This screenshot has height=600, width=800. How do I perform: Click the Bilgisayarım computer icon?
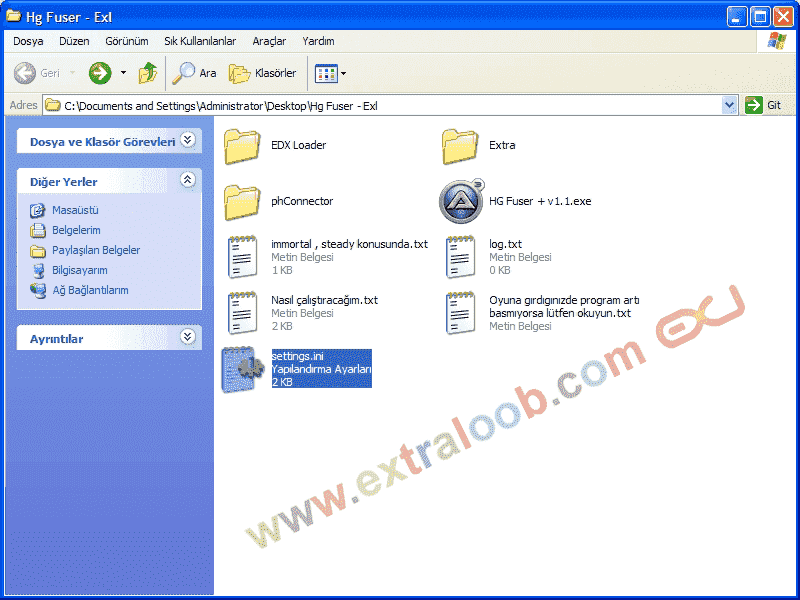[x=37, y=270]
